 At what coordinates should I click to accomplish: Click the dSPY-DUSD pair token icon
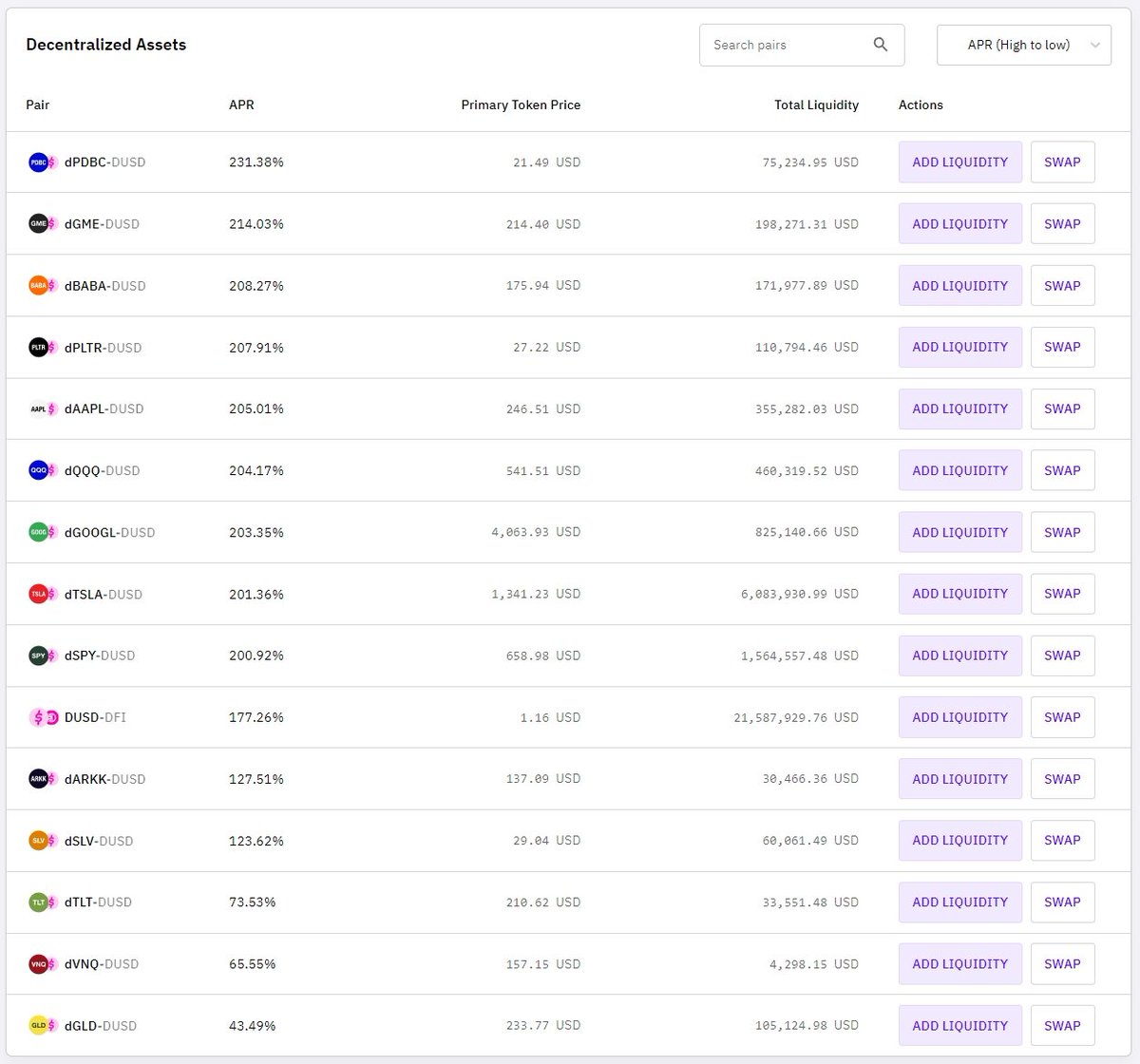(44, 655)
